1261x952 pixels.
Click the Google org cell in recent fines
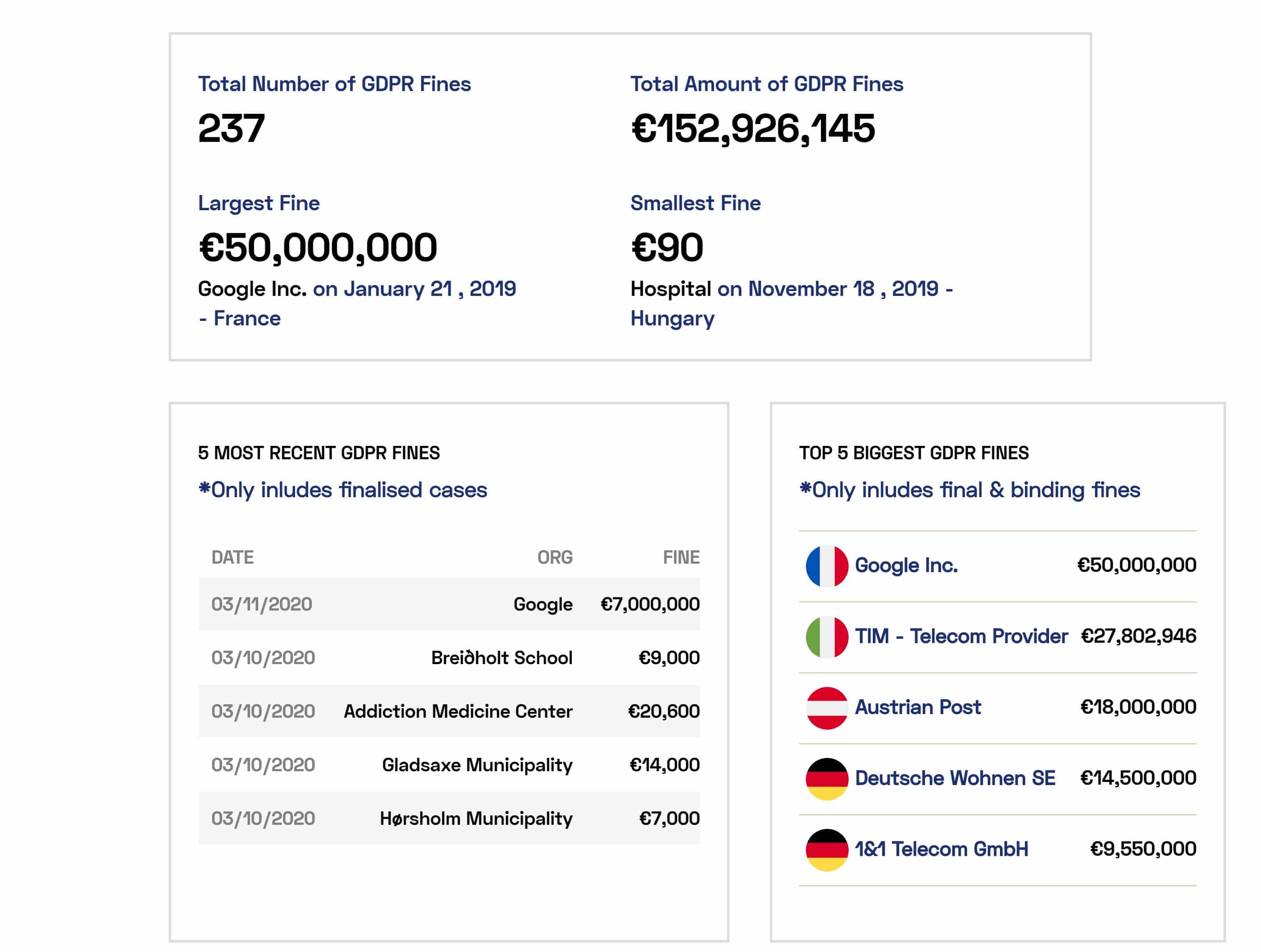coord(543,605)
